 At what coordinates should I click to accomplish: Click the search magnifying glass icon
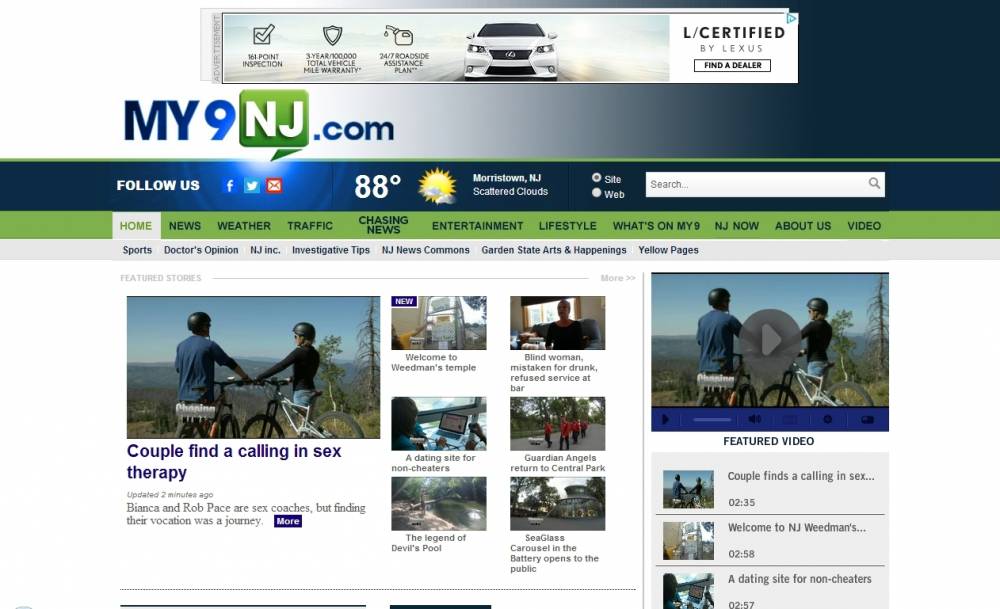coord(874,184)
